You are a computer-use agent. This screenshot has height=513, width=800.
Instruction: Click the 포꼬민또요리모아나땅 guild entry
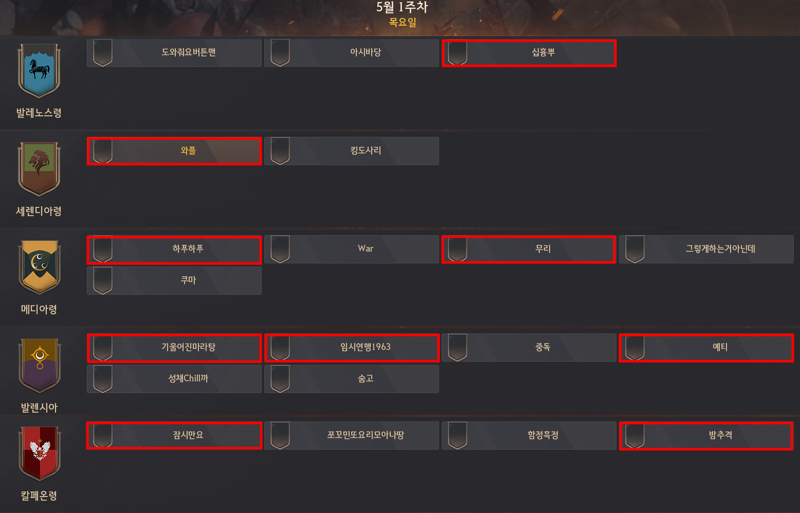[352, 436]
